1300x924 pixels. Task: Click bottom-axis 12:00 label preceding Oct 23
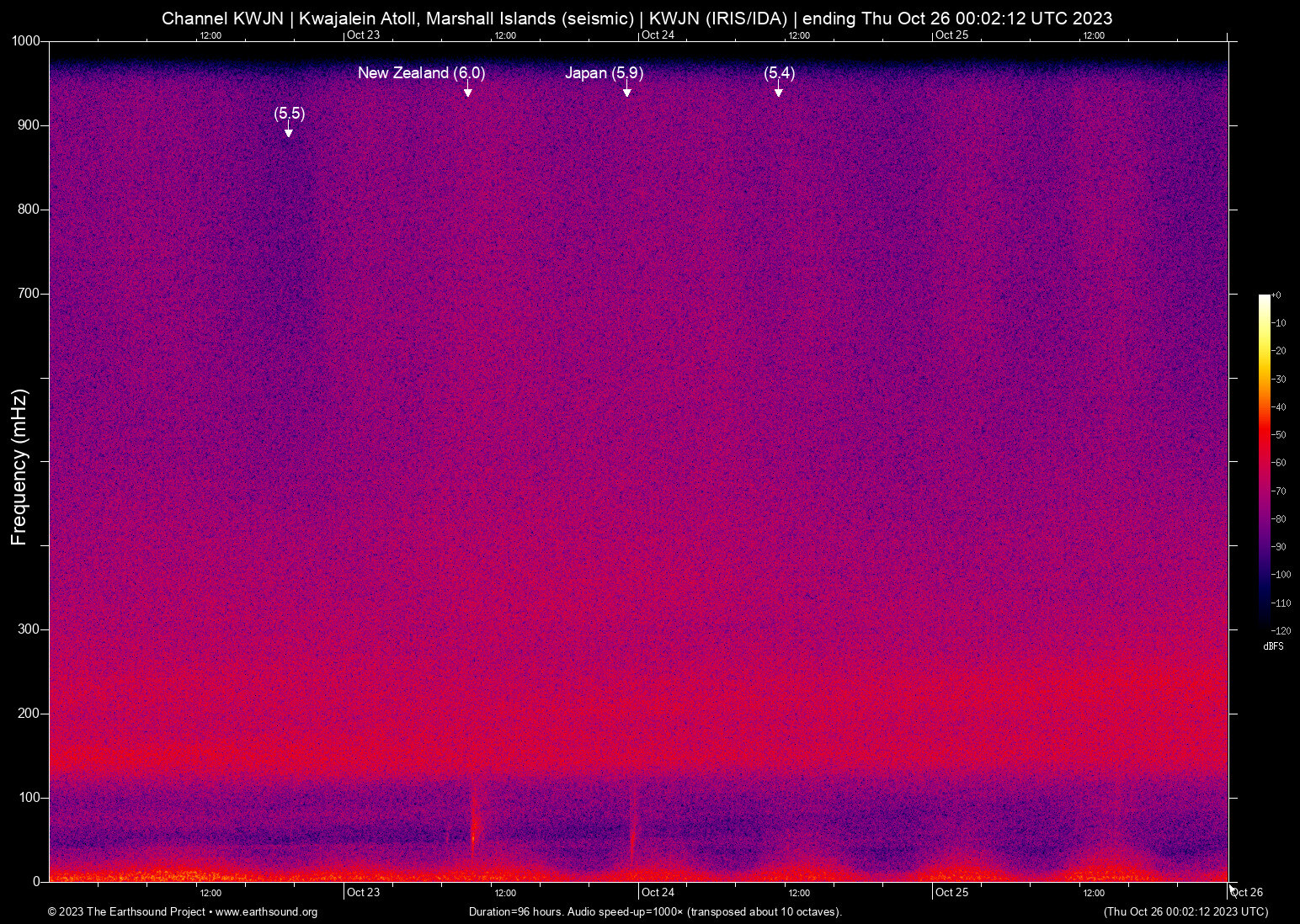tap(210, 894)
